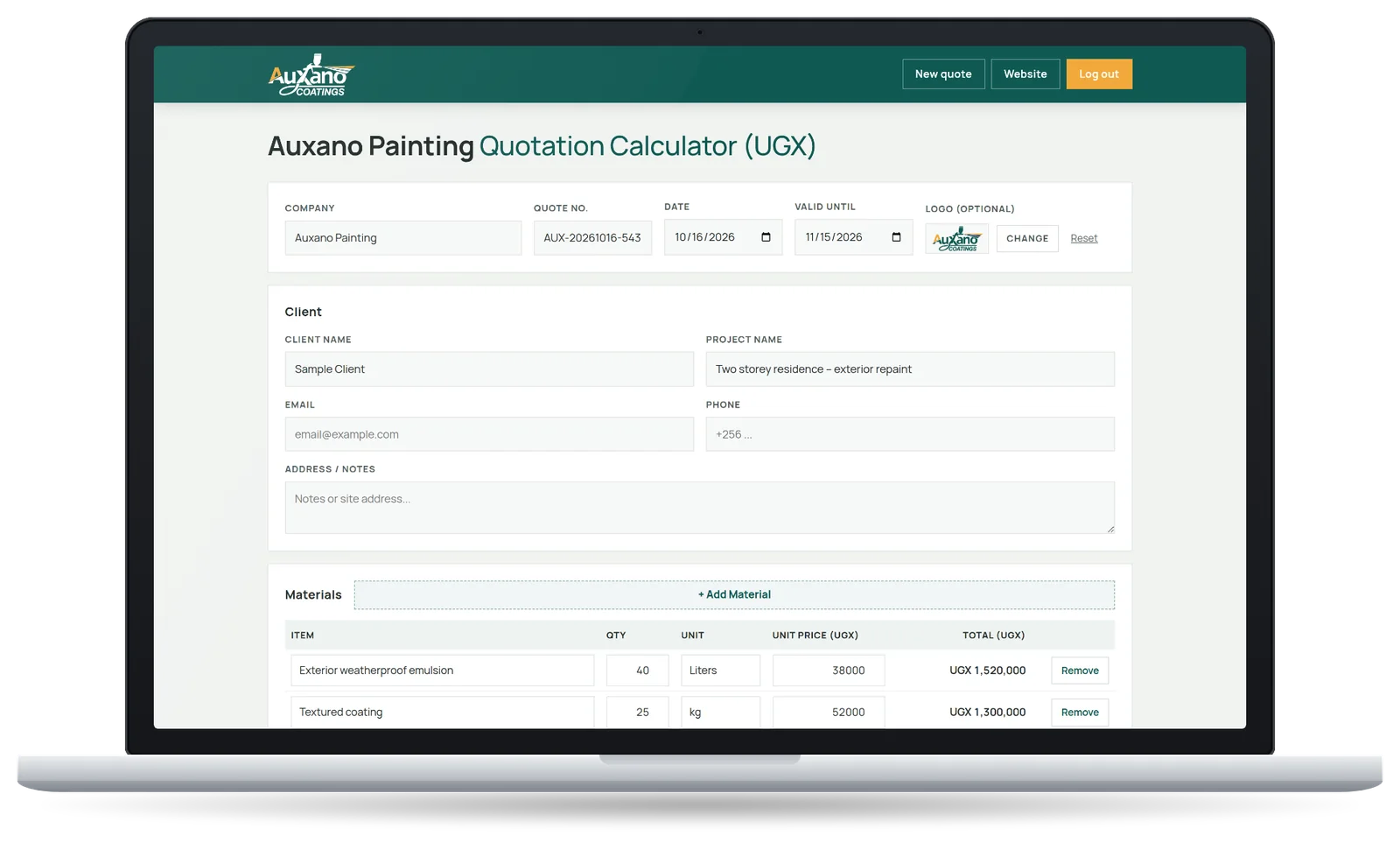Image resolution: width=1400 pixels, height=843 pixels.
Task: Click the Phone input field
Action: [910, 434]
